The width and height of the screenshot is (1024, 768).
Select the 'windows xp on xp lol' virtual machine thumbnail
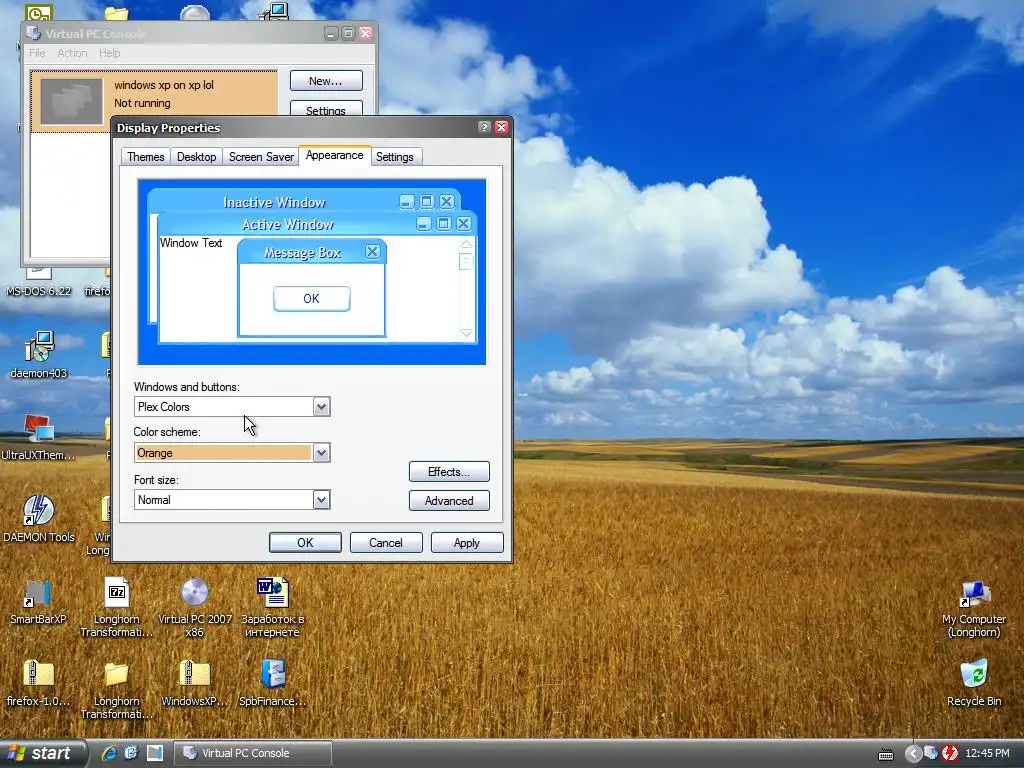click(x=72, y=101)
